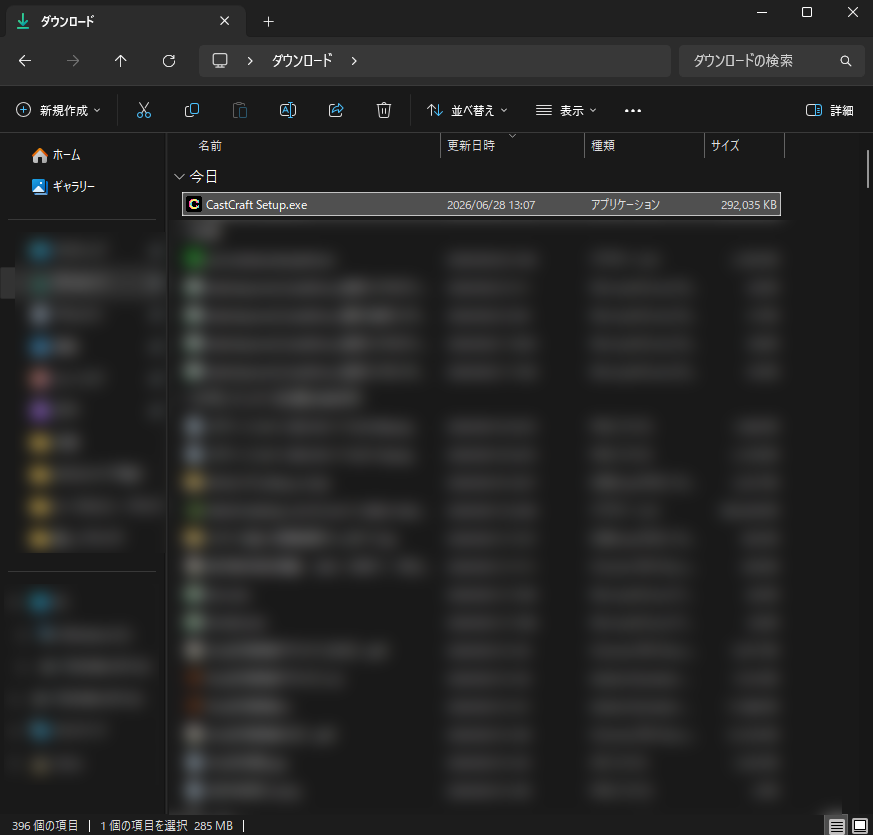Add a new tab with plus button
The width and height of the screenshot is (873, 835).
(x=268, y=21)
